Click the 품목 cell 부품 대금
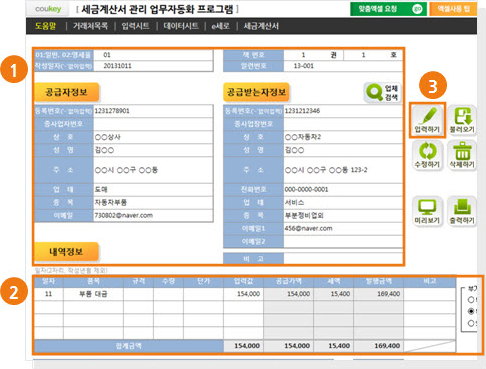The image size is (486, 369). [93, 294]
